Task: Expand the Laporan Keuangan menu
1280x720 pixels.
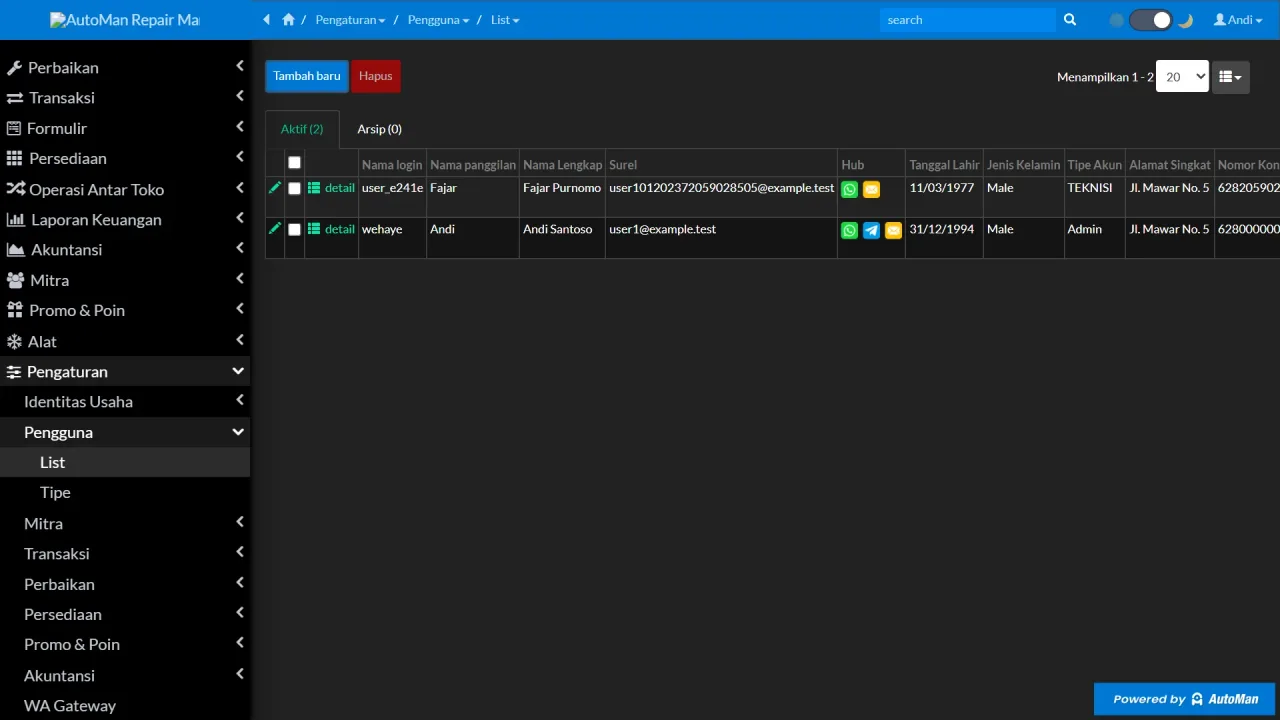Action: pos(125,219)
